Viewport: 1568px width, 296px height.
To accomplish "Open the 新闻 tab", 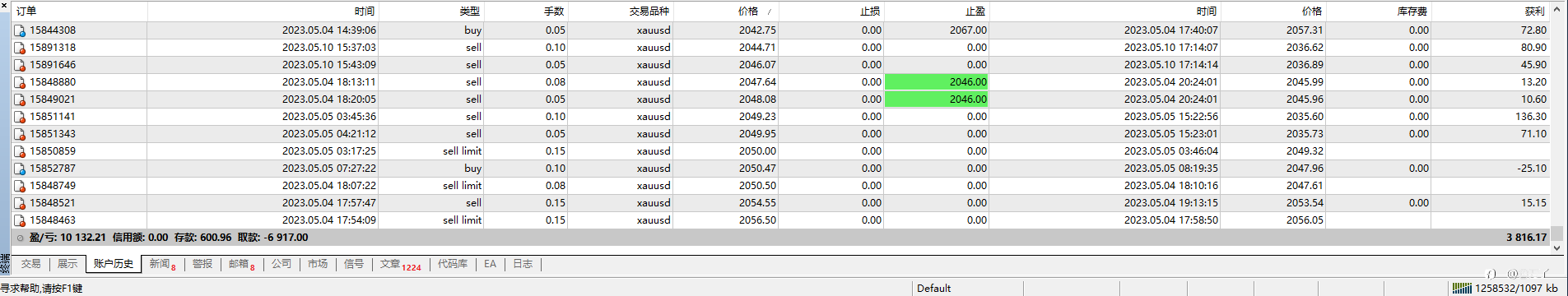I will [x=162, y=264].
